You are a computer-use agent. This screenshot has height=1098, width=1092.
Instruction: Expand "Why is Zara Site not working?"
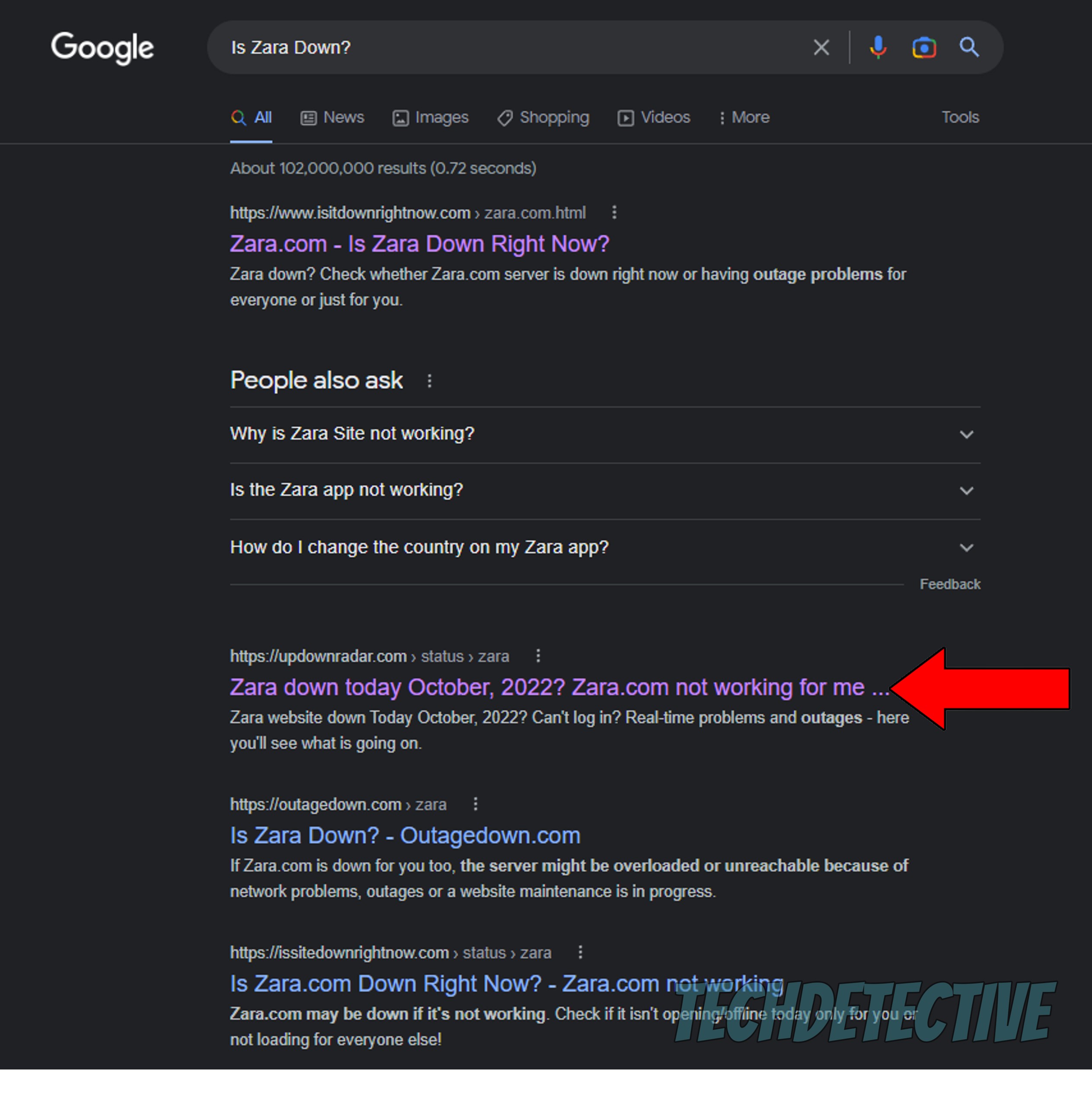(604, 434)
